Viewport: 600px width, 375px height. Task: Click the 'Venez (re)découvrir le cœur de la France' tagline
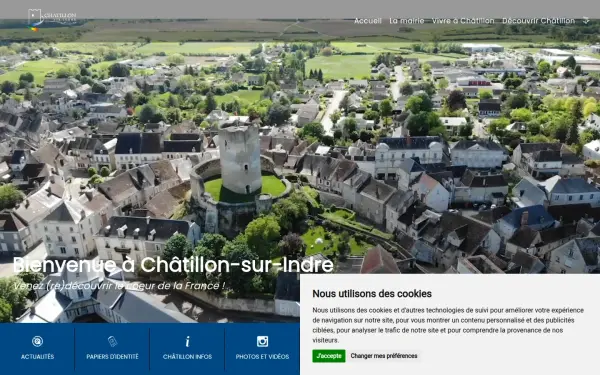[x=119, y=286]
